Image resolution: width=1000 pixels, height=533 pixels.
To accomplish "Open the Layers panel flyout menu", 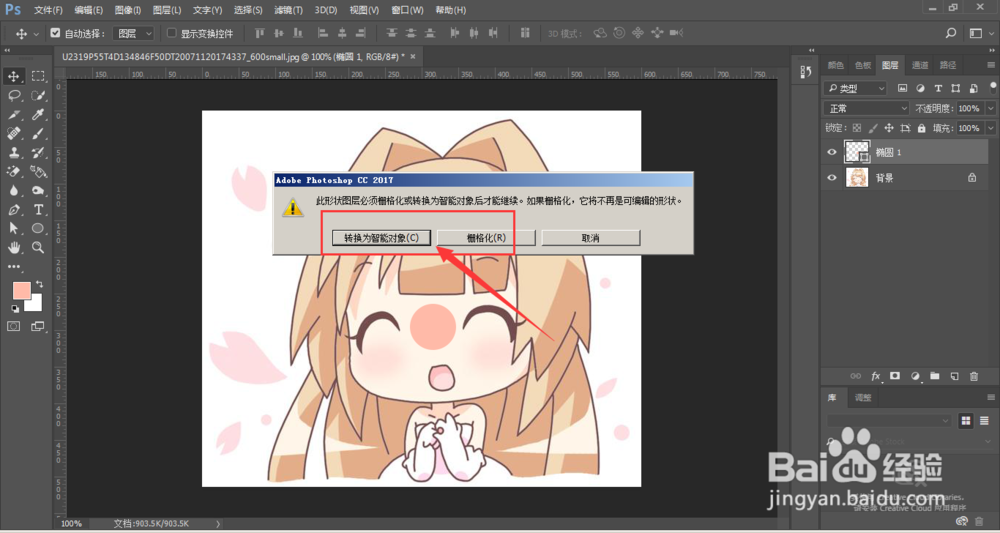I will (x=991, y=65).
